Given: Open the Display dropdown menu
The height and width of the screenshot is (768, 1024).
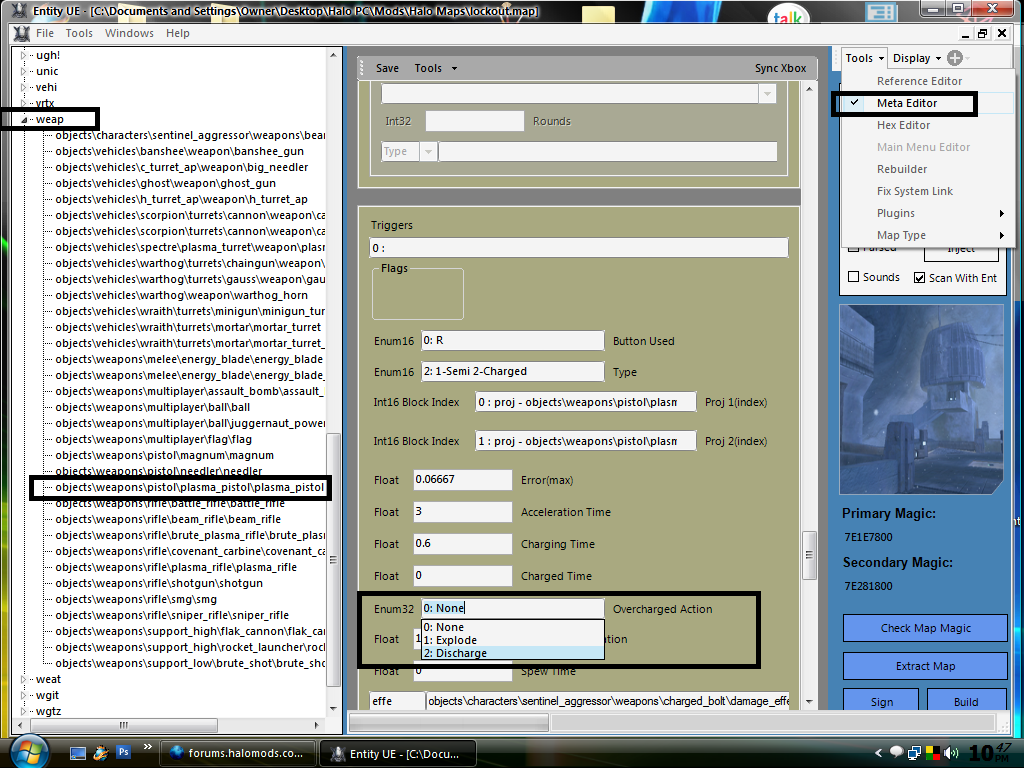Looking at the screenshot, I should point(916,58).
